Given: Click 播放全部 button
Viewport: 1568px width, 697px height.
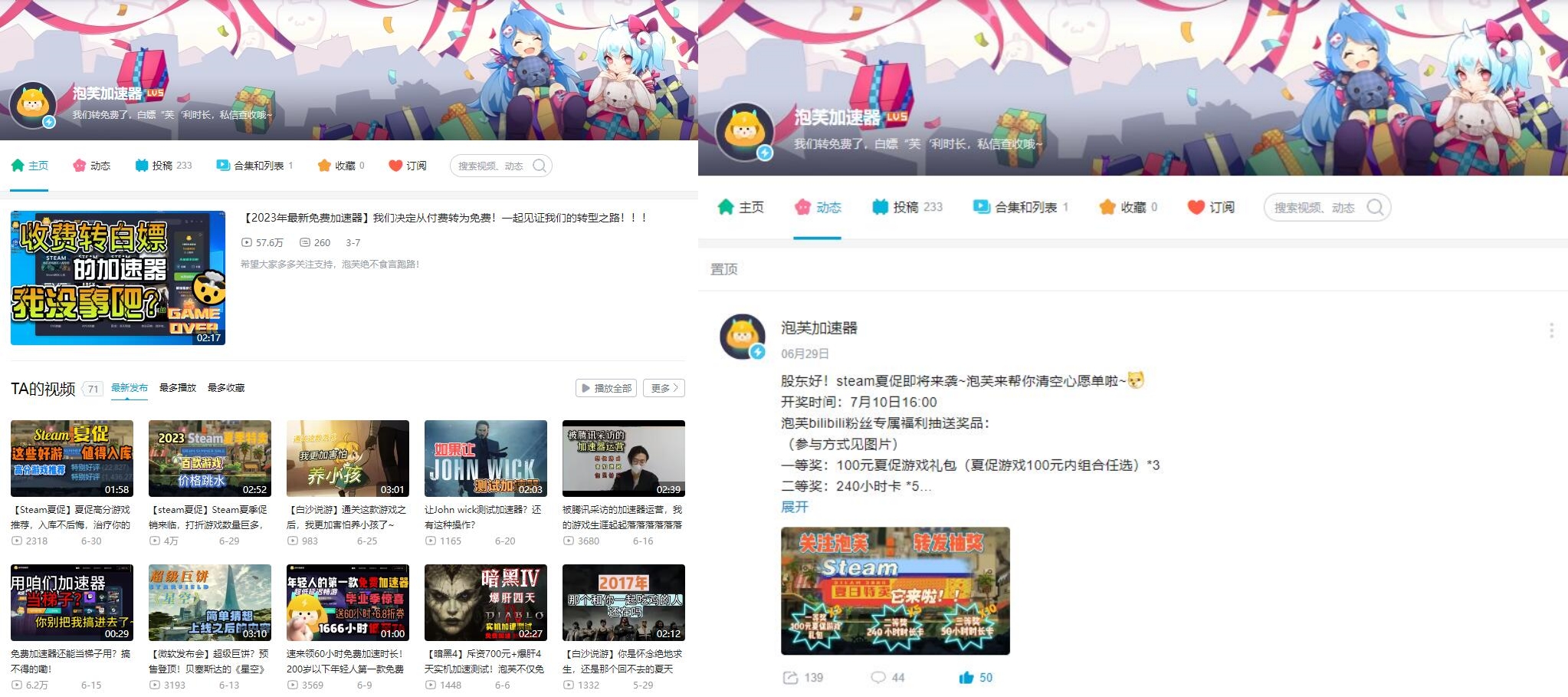Looking at the screenshot, I should [606, 388].
